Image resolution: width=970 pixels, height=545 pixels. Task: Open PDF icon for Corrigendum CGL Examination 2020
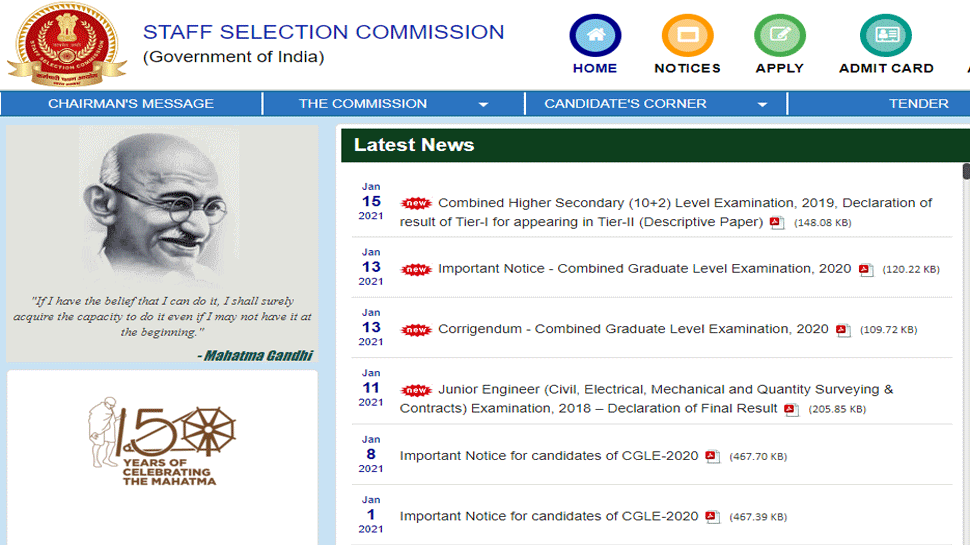(843, 330)
